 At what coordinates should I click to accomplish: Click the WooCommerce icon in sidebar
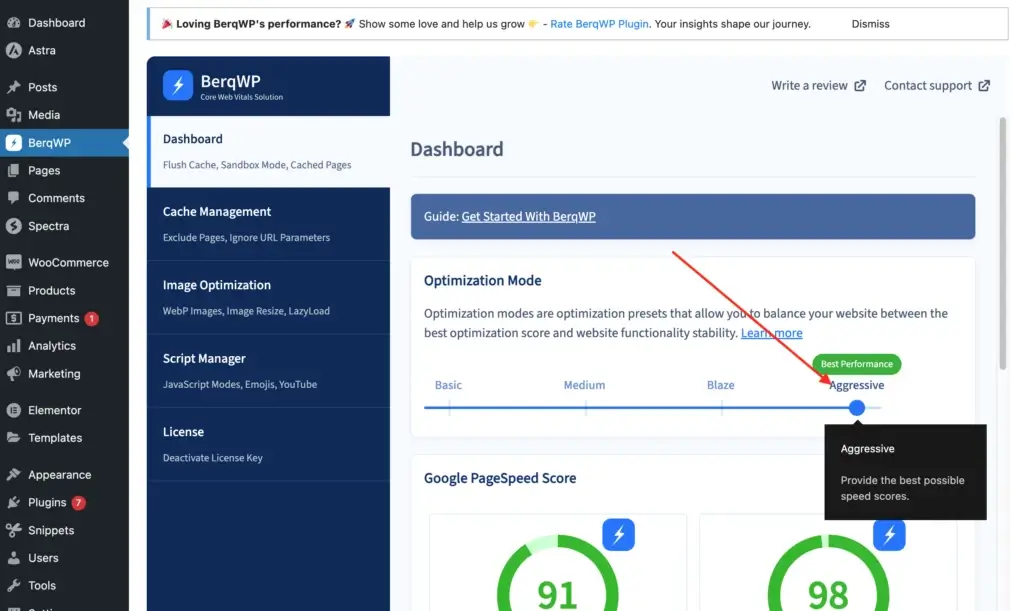pos(14,262)
